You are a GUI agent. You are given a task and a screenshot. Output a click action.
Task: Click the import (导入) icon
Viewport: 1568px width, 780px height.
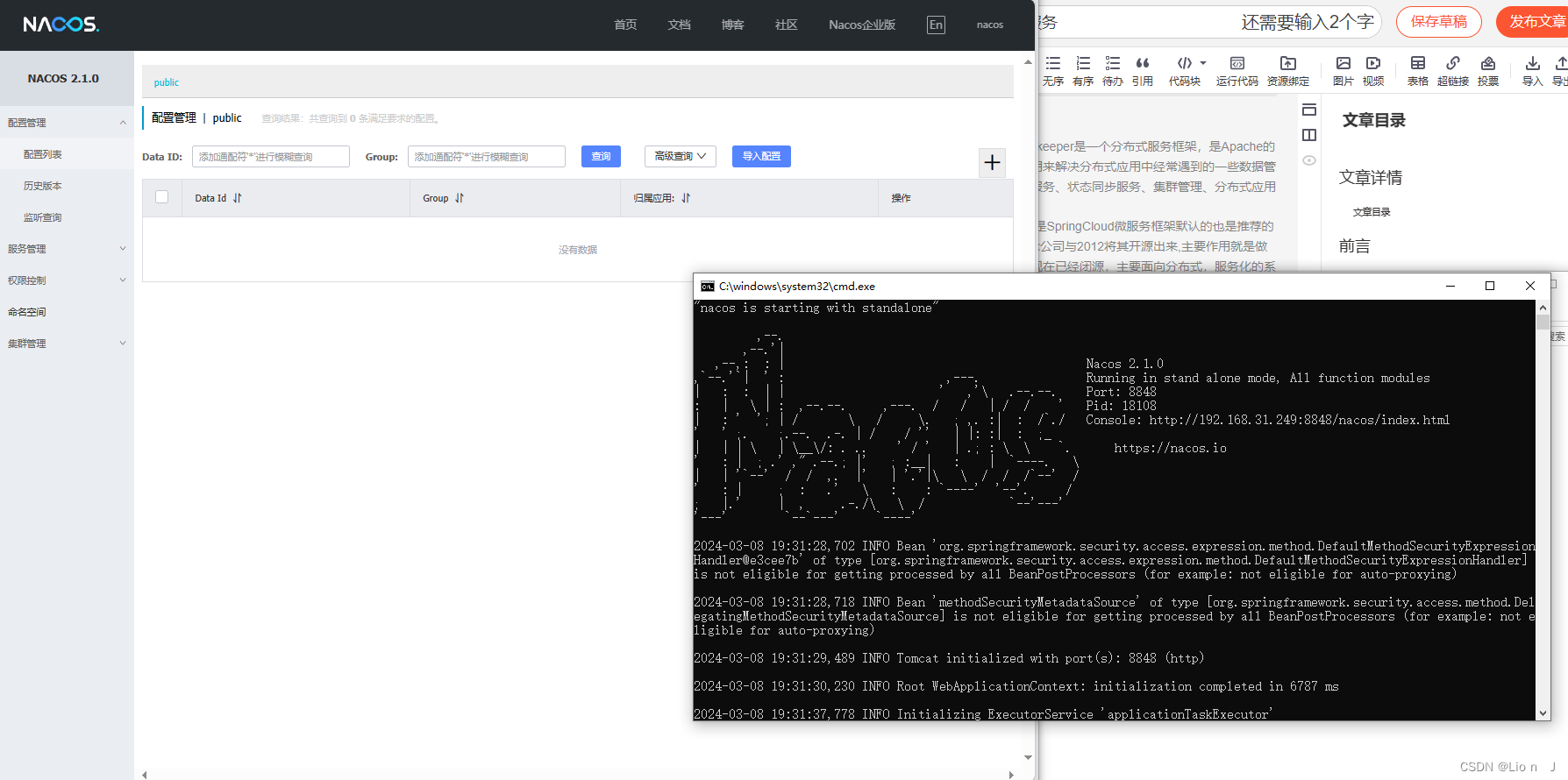(x=1532, y=70)
